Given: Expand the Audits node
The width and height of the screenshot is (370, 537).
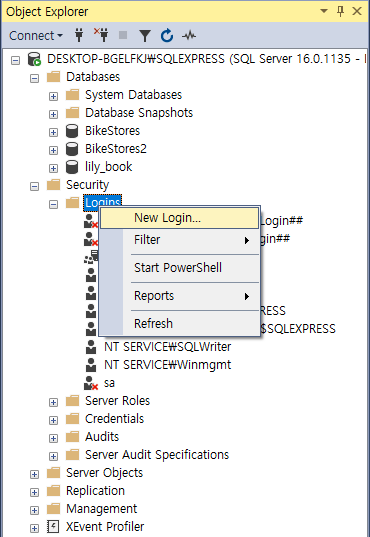Looking at the screenshot, I should [x=53, y=438].
